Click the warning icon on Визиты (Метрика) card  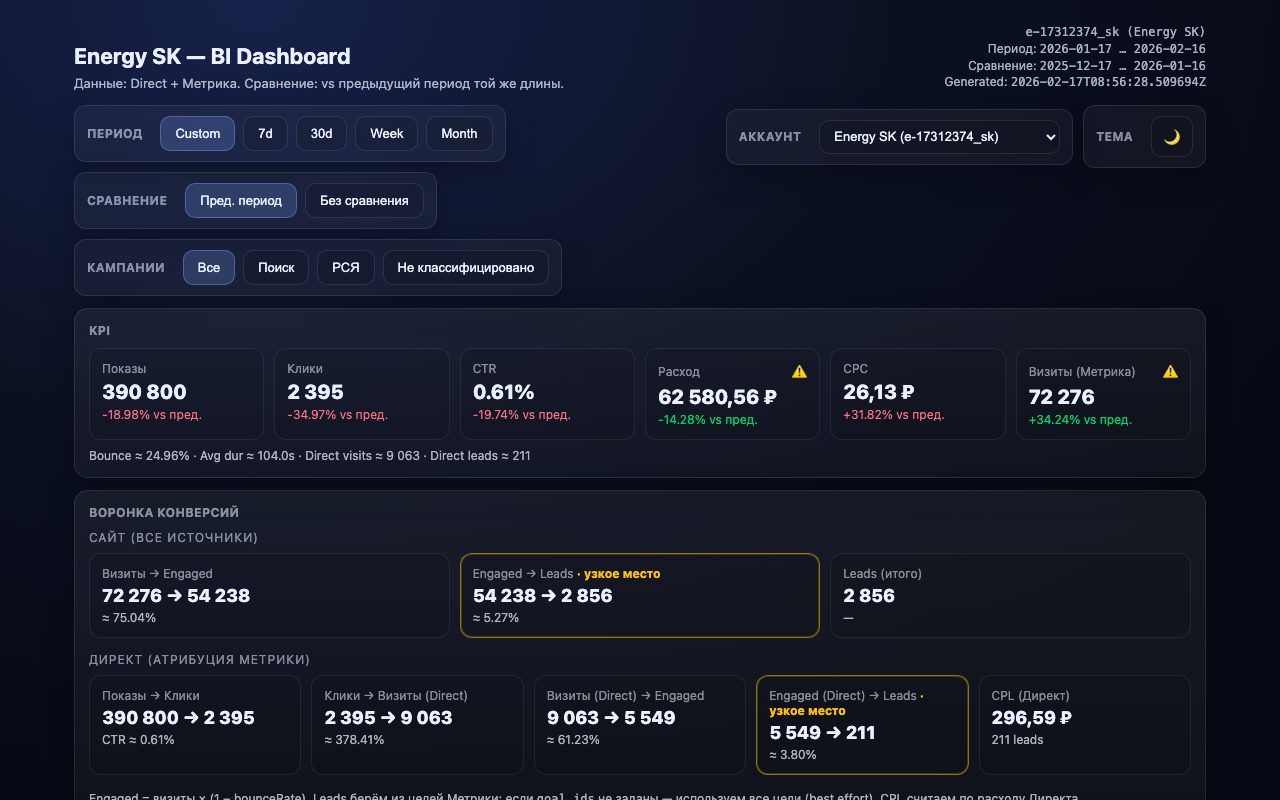pyautogui.click(x=1170, y=370)
